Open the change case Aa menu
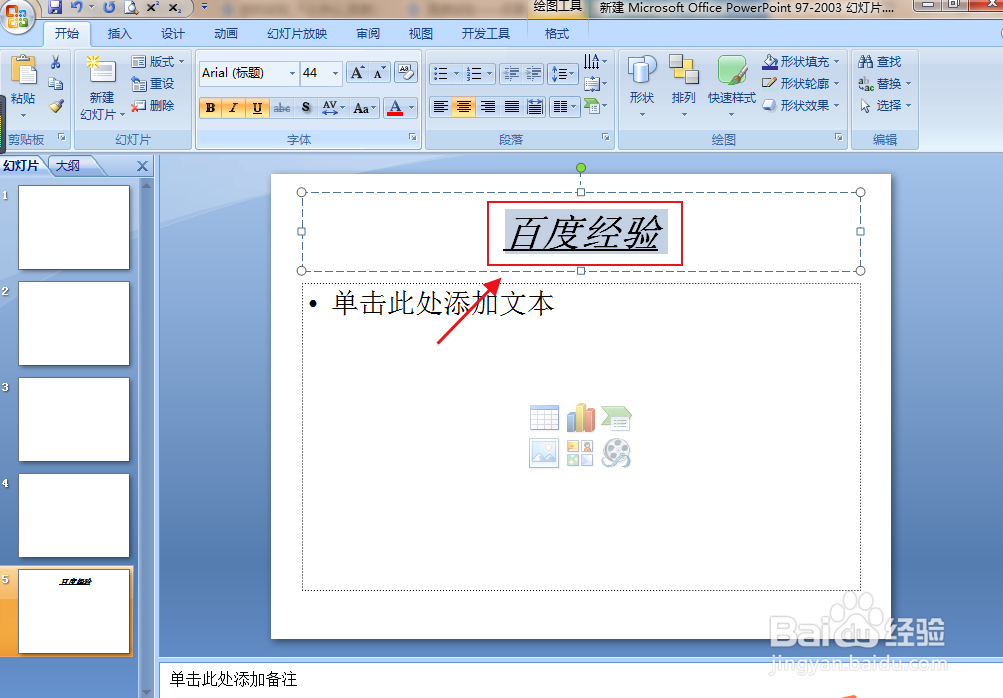This screenshot has height=698, width=1003. [x=365, y=107]
